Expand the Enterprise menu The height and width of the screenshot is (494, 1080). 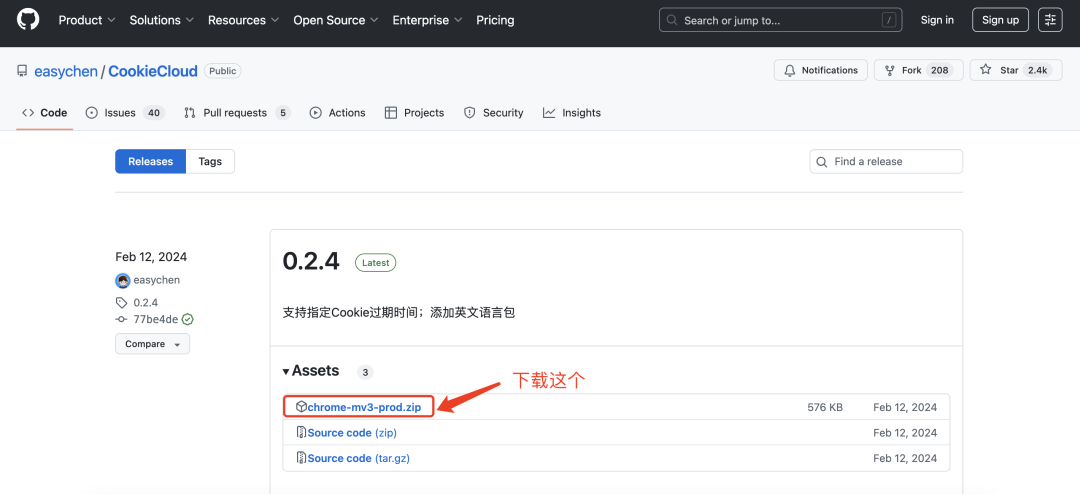427,20
